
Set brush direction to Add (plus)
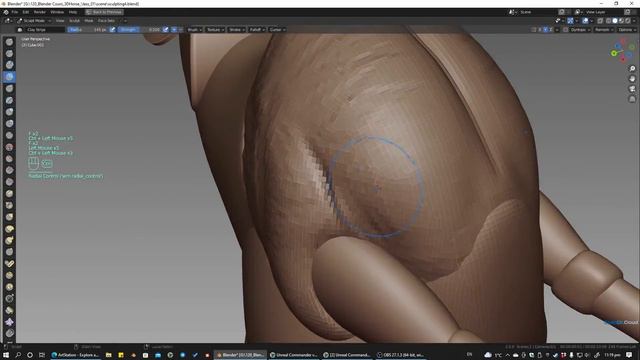click(x=174, y=29)
